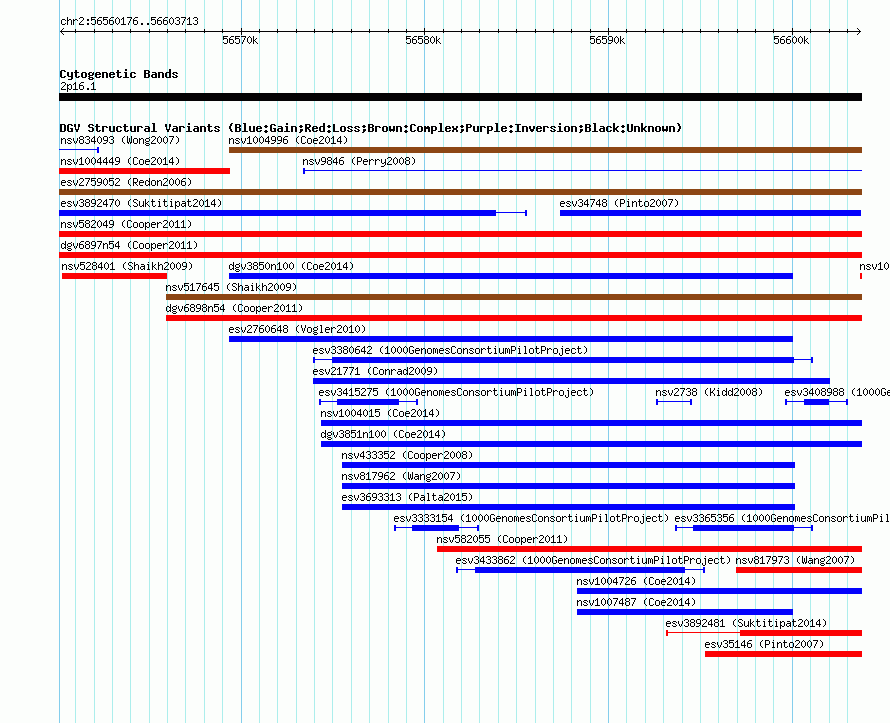This screenshot has width=890, height=723.
Task: Click the chr2:56560176..56603713 coordinate label
Action: [129, 21]
